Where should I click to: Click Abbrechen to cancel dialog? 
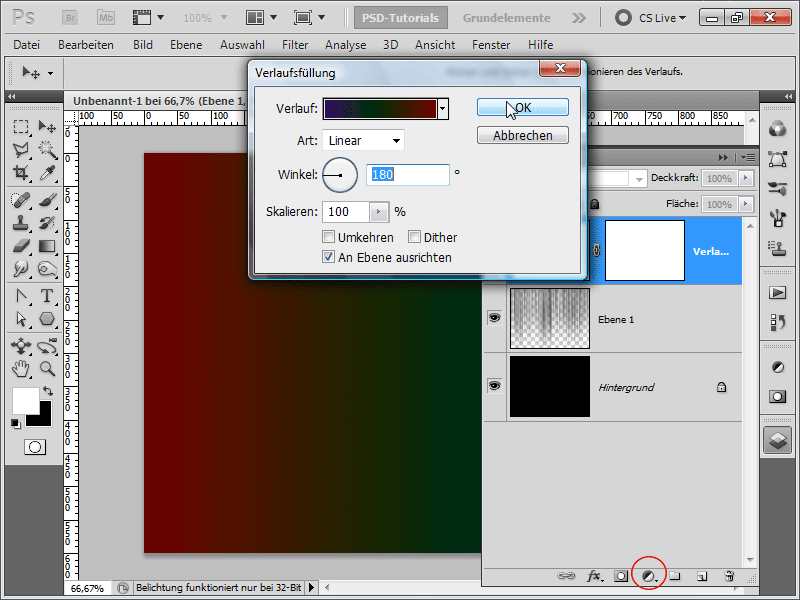click(x=522, y=135)
